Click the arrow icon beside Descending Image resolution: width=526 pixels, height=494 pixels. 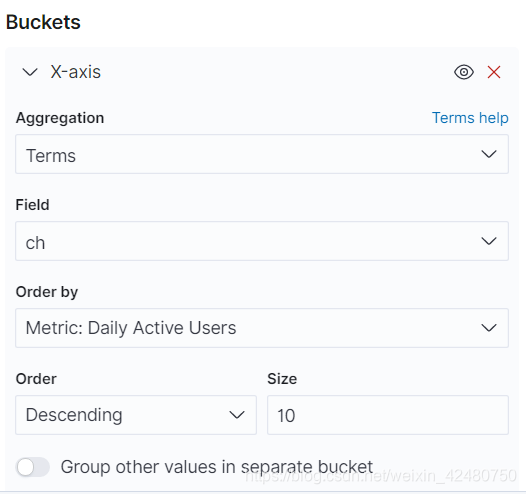click(237, 415)
